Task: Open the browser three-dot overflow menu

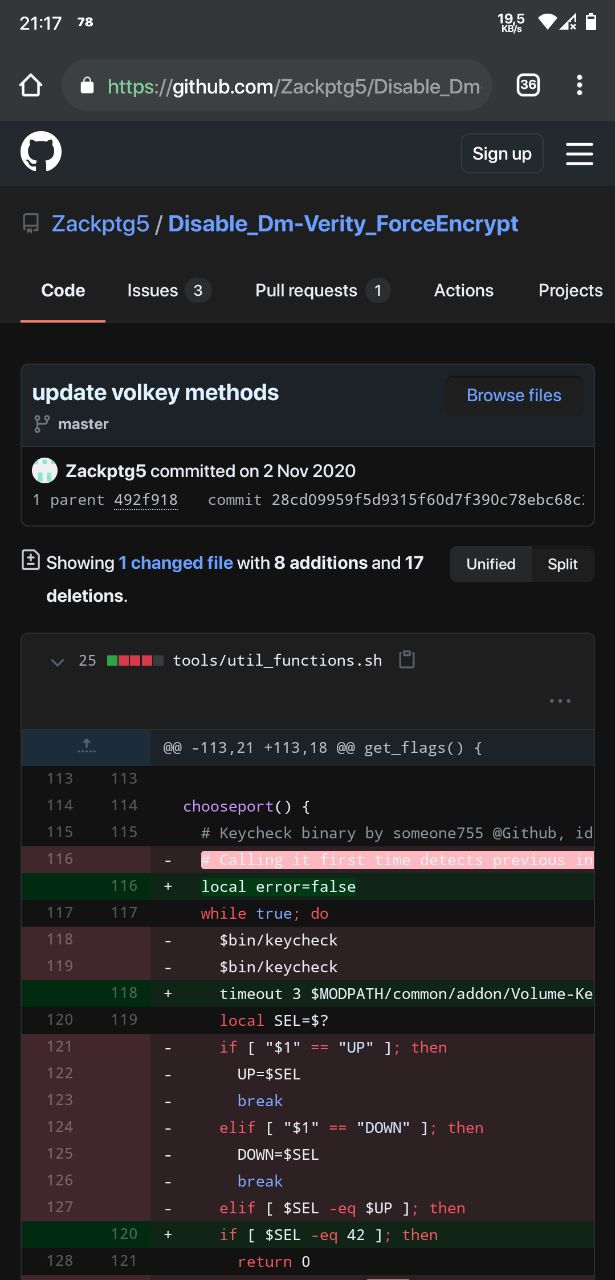Action: 579,86
